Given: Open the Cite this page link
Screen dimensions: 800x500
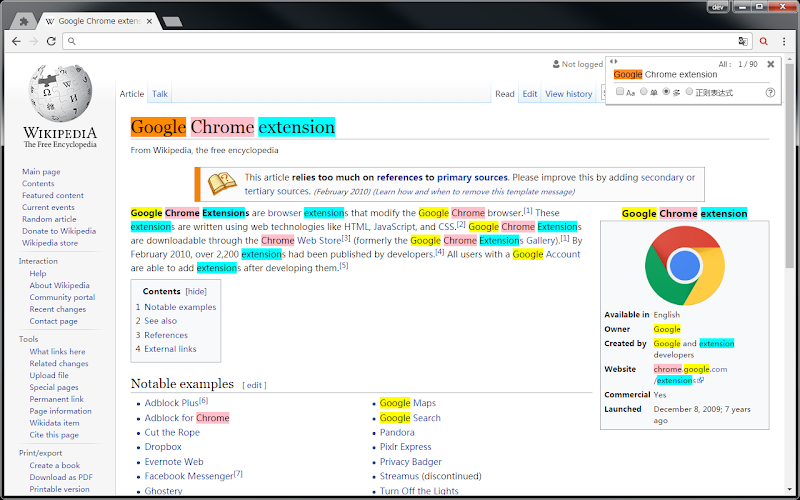Looking at the screenshot, I should click(x=54, y=435).
